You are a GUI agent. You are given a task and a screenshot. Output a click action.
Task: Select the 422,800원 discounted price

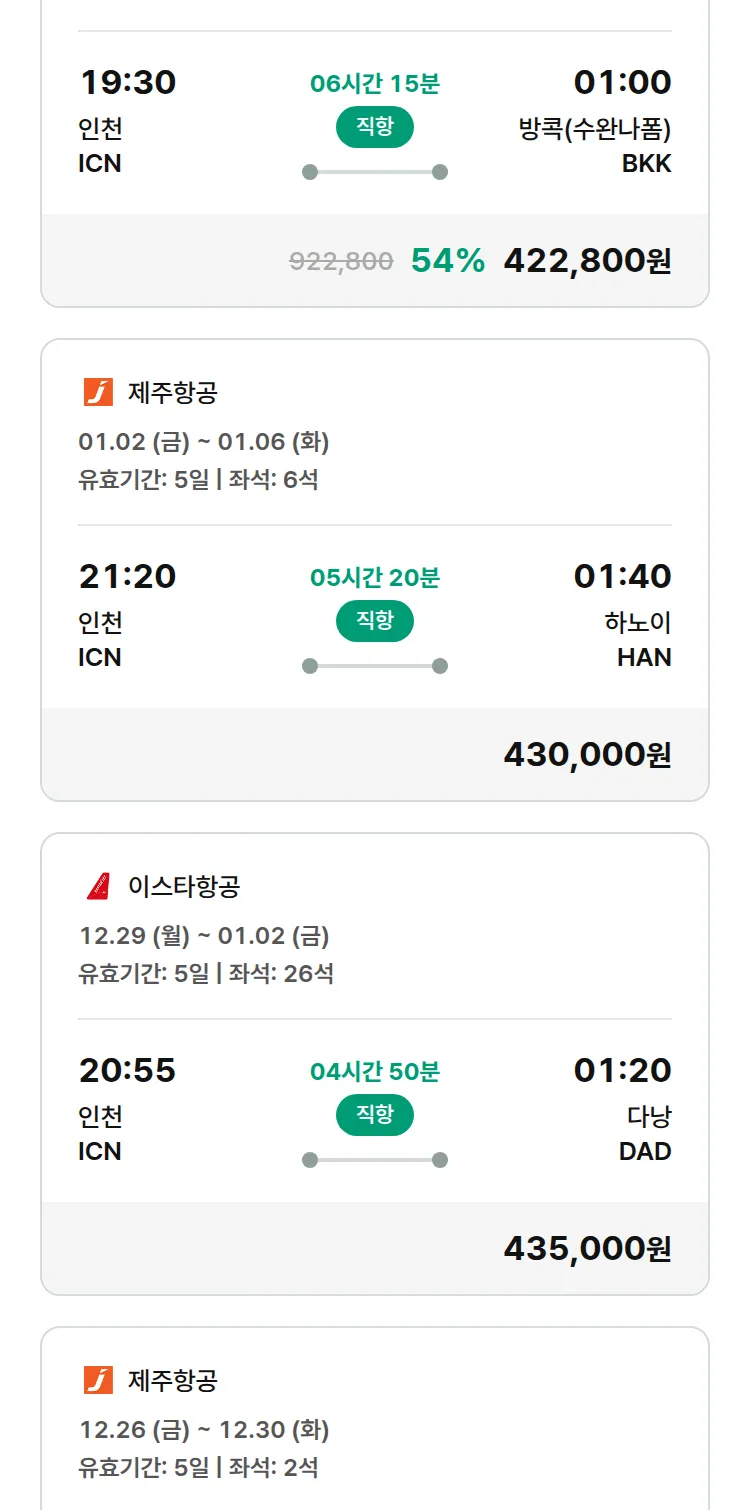(587, 261)
